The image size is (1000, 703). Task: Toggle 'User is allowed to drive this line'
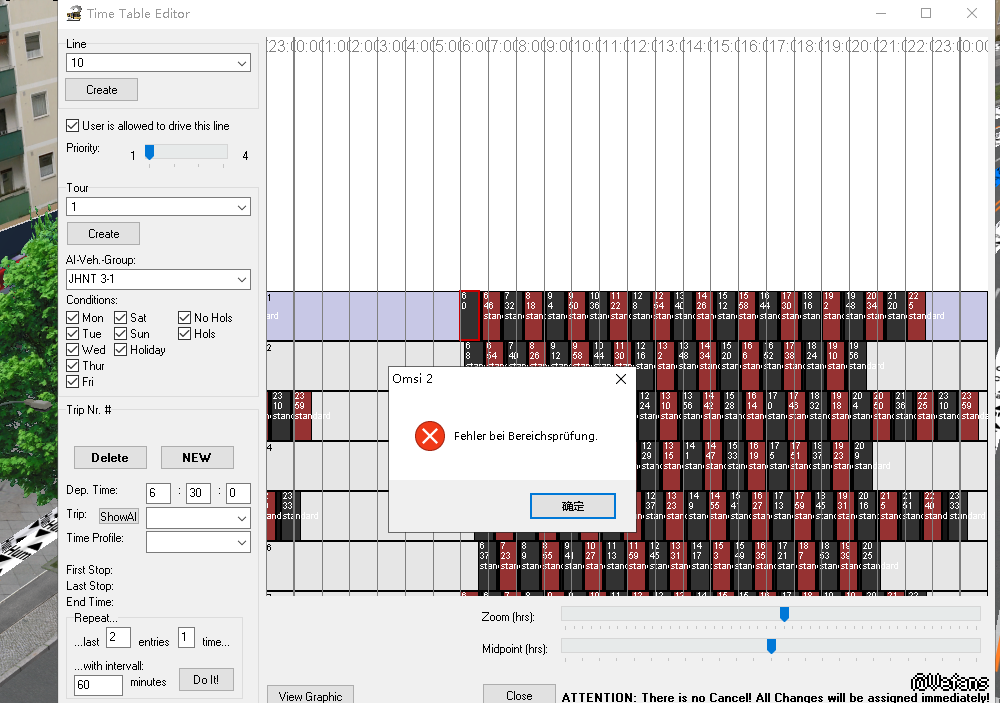(x=73, y=126)
